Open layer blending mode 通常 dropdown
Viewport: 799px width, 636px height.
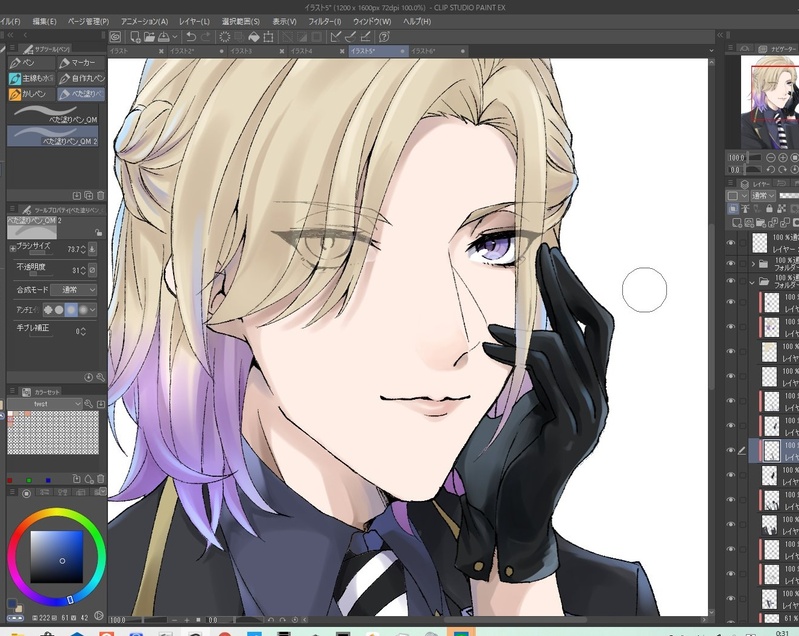tap(762, 196)
